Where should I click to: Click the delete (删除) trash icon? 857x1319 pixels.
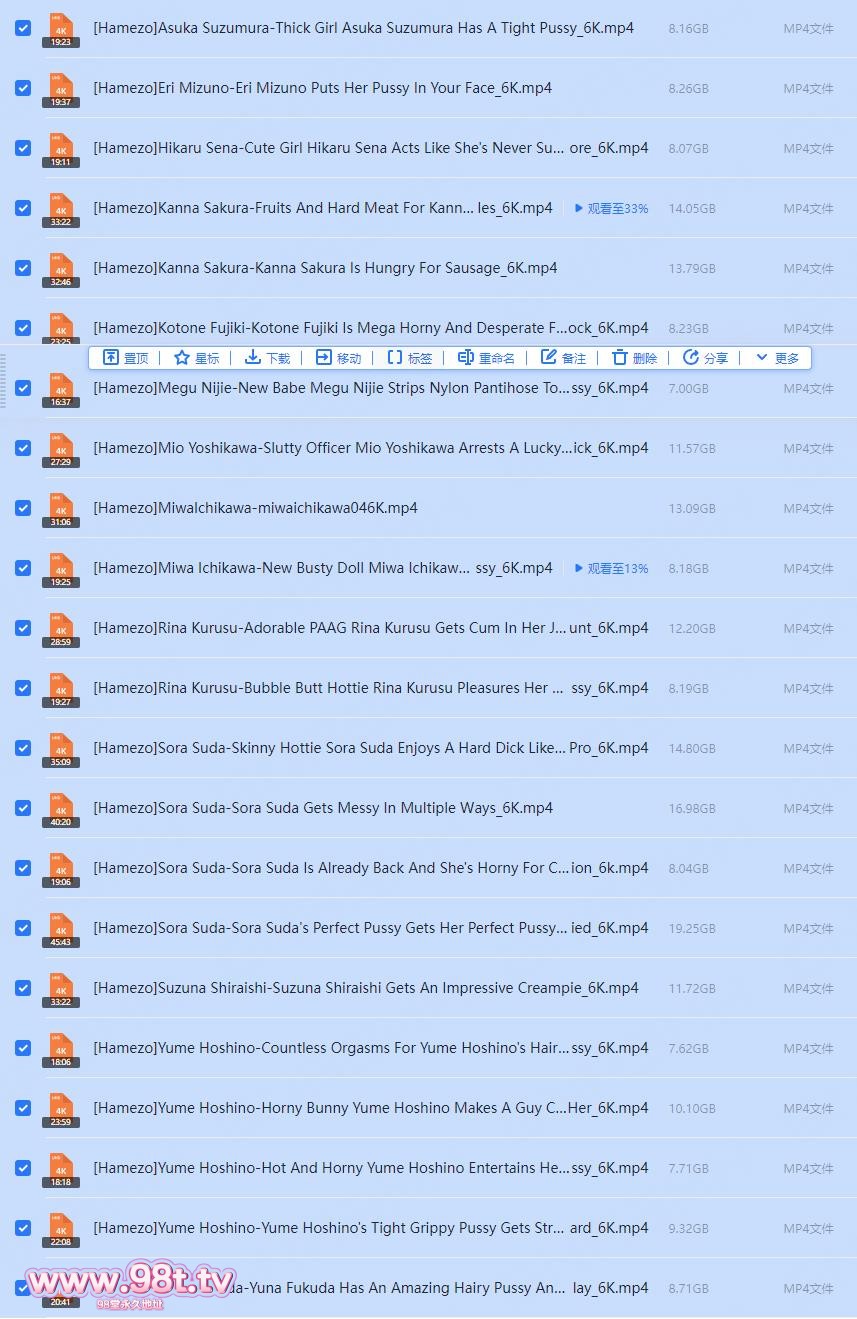coord(620,358)
